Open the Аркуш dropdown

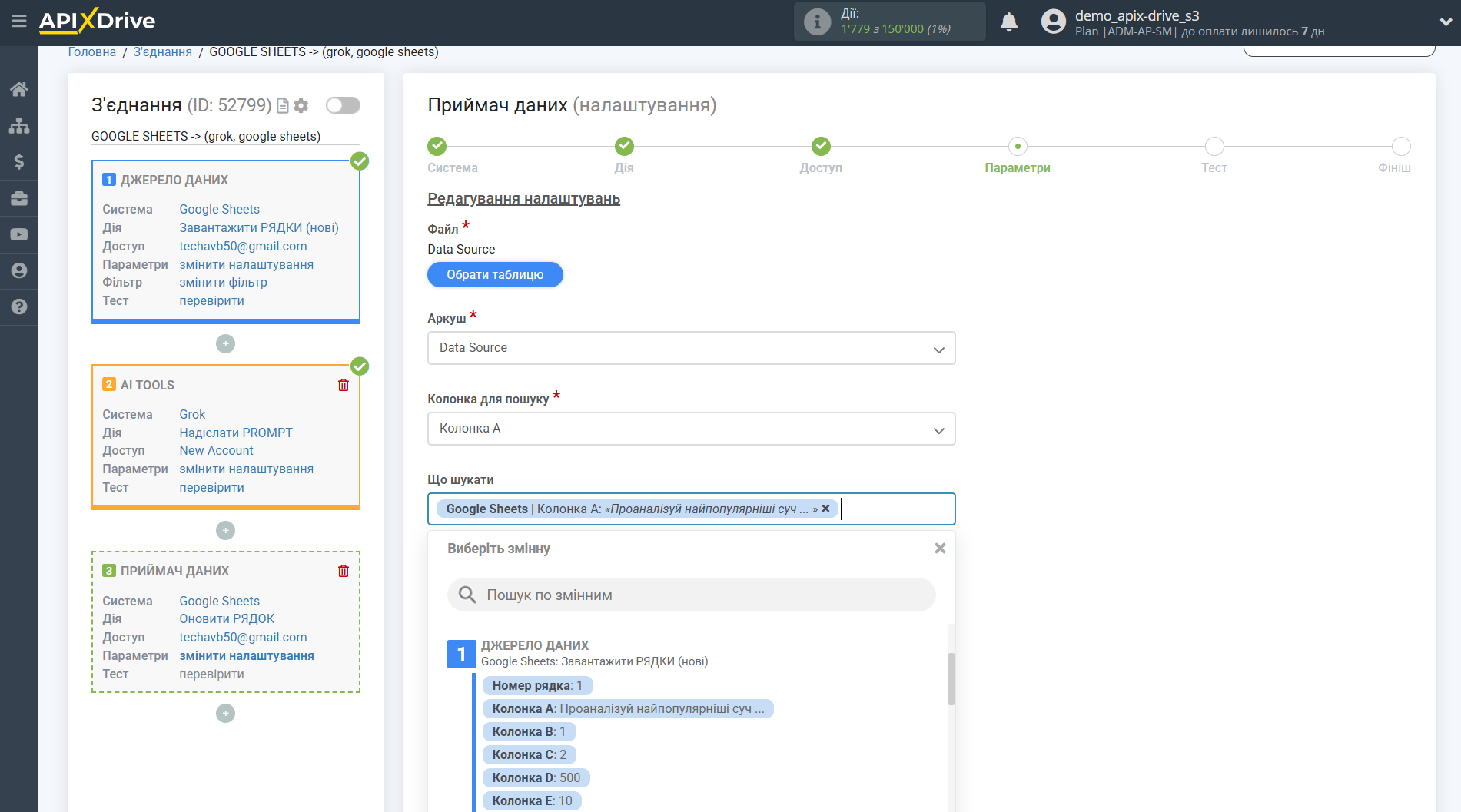690,348
